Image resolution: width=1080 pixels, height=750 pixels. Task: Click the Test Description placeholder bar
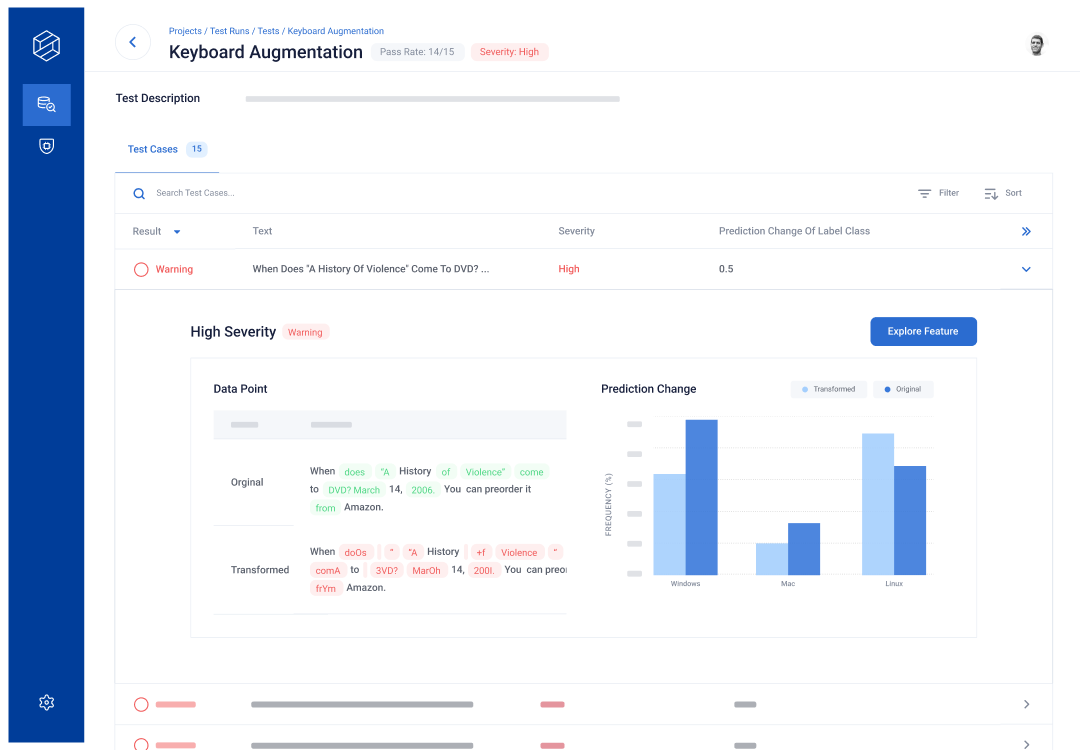pos(433,99)
